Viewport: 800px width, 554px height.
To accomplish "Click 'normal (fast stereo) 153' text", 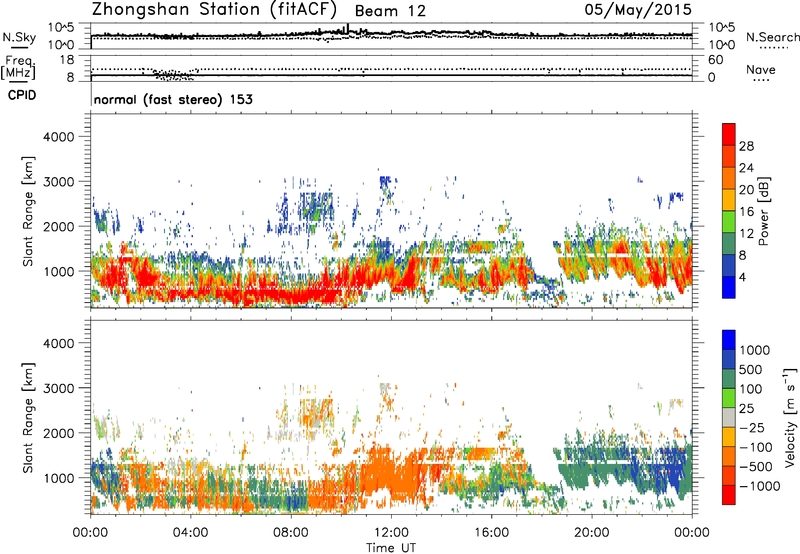I will click(173, 99).
